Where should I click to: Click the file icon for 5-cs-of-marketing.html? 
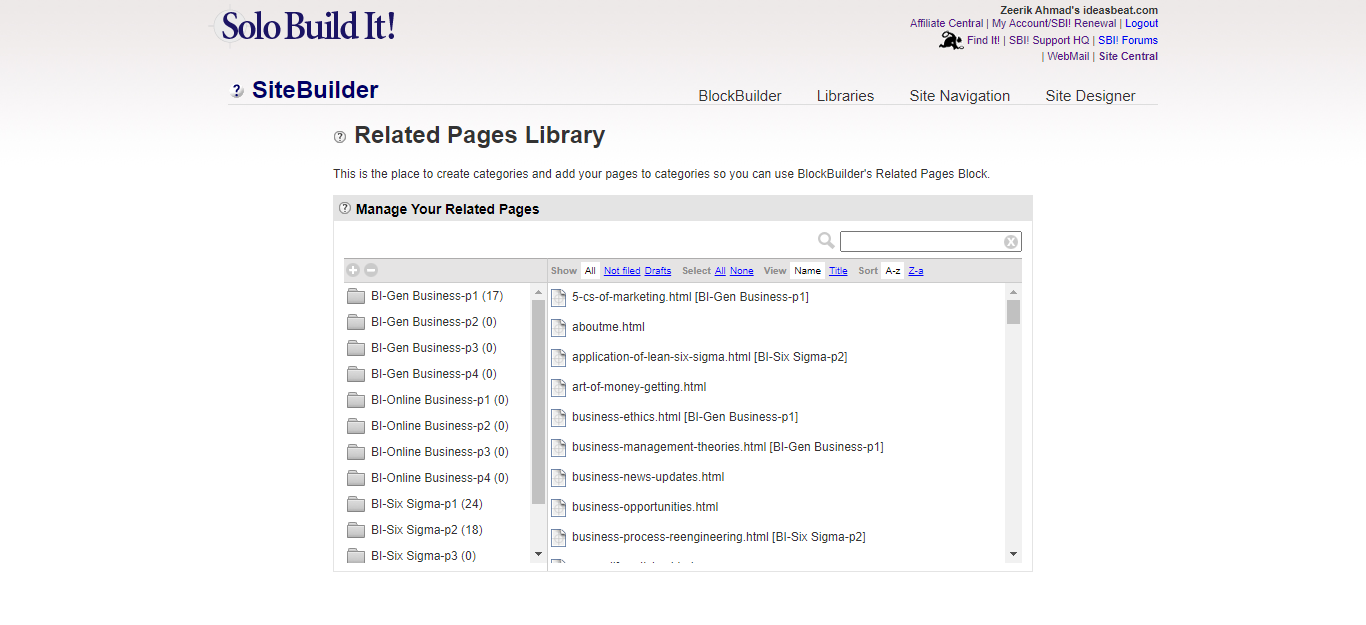tap(559, 297)
